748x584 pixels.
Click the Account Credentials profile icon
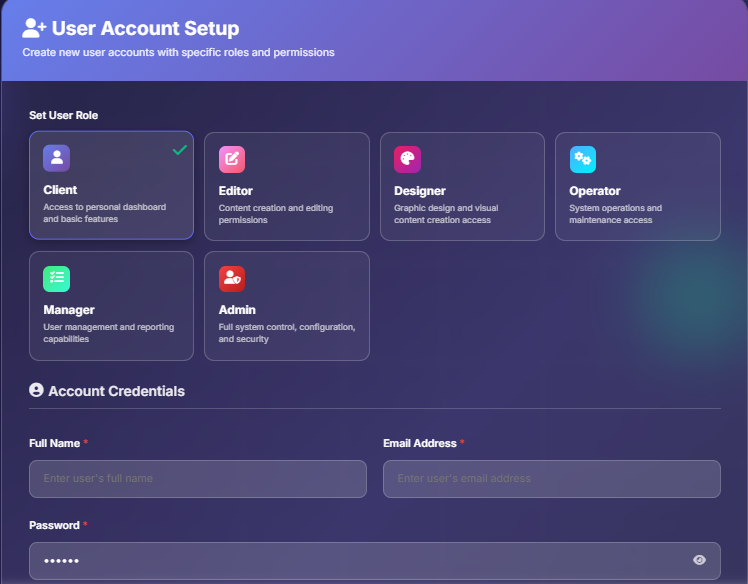[x=36, y=390]
